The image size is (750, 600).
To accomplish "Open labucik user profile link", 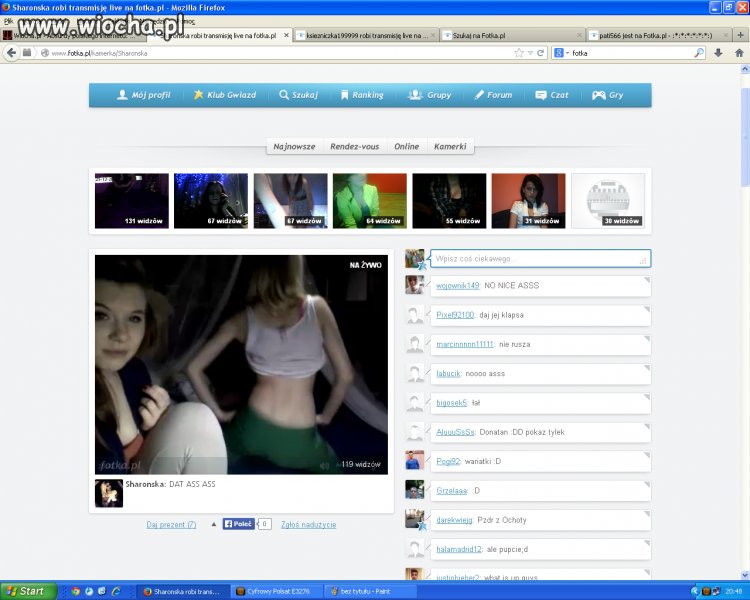I will (448, 373).
